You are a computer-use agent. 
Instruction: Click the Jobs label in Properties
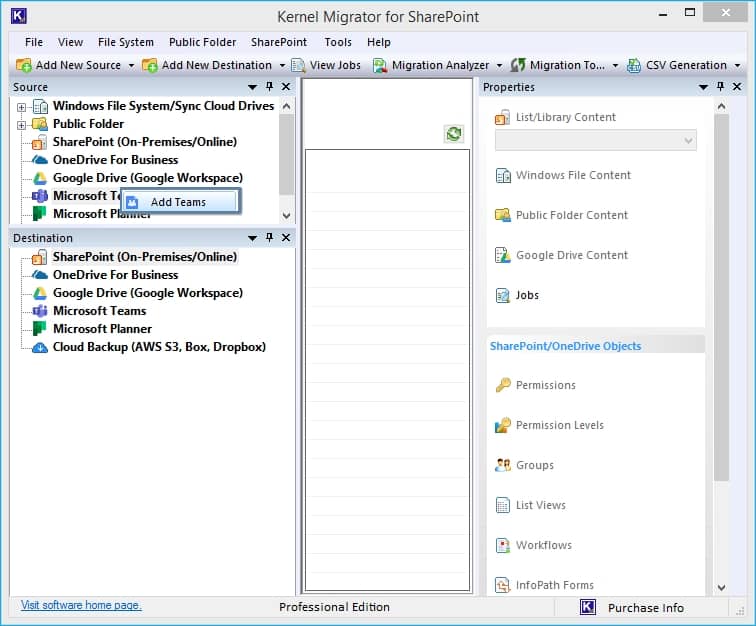(x=527, y=295)
